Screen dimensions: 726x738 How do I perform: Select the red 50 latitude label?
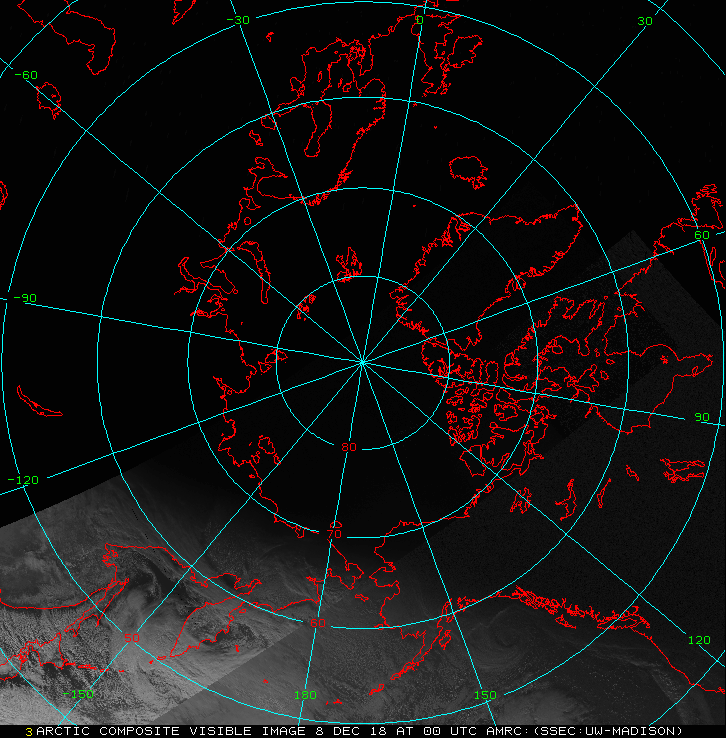[132, 638]
